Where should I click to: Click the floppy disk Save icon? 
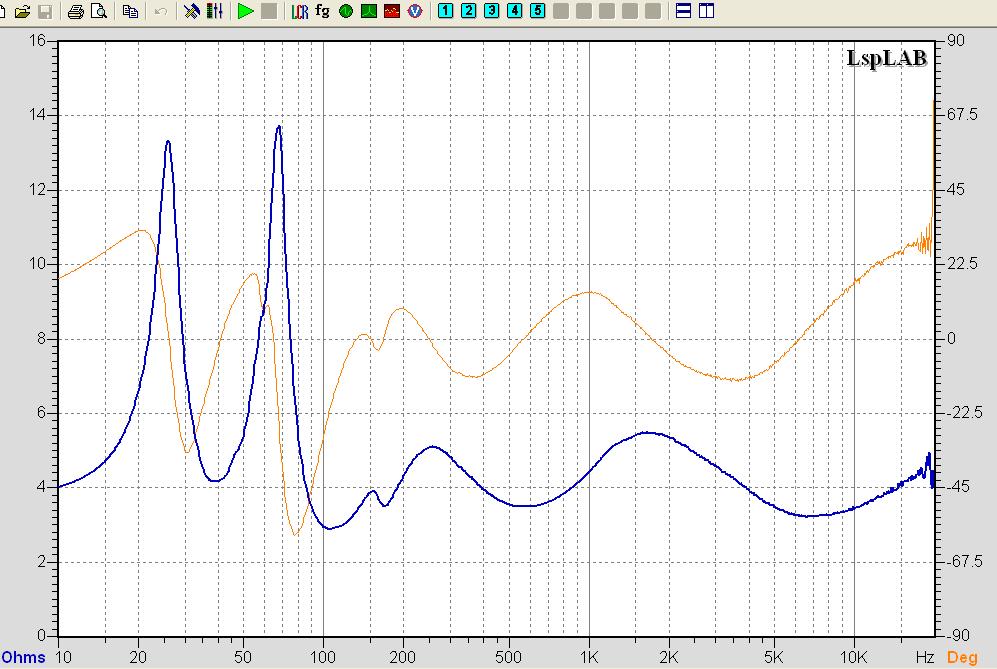(45, 11)
